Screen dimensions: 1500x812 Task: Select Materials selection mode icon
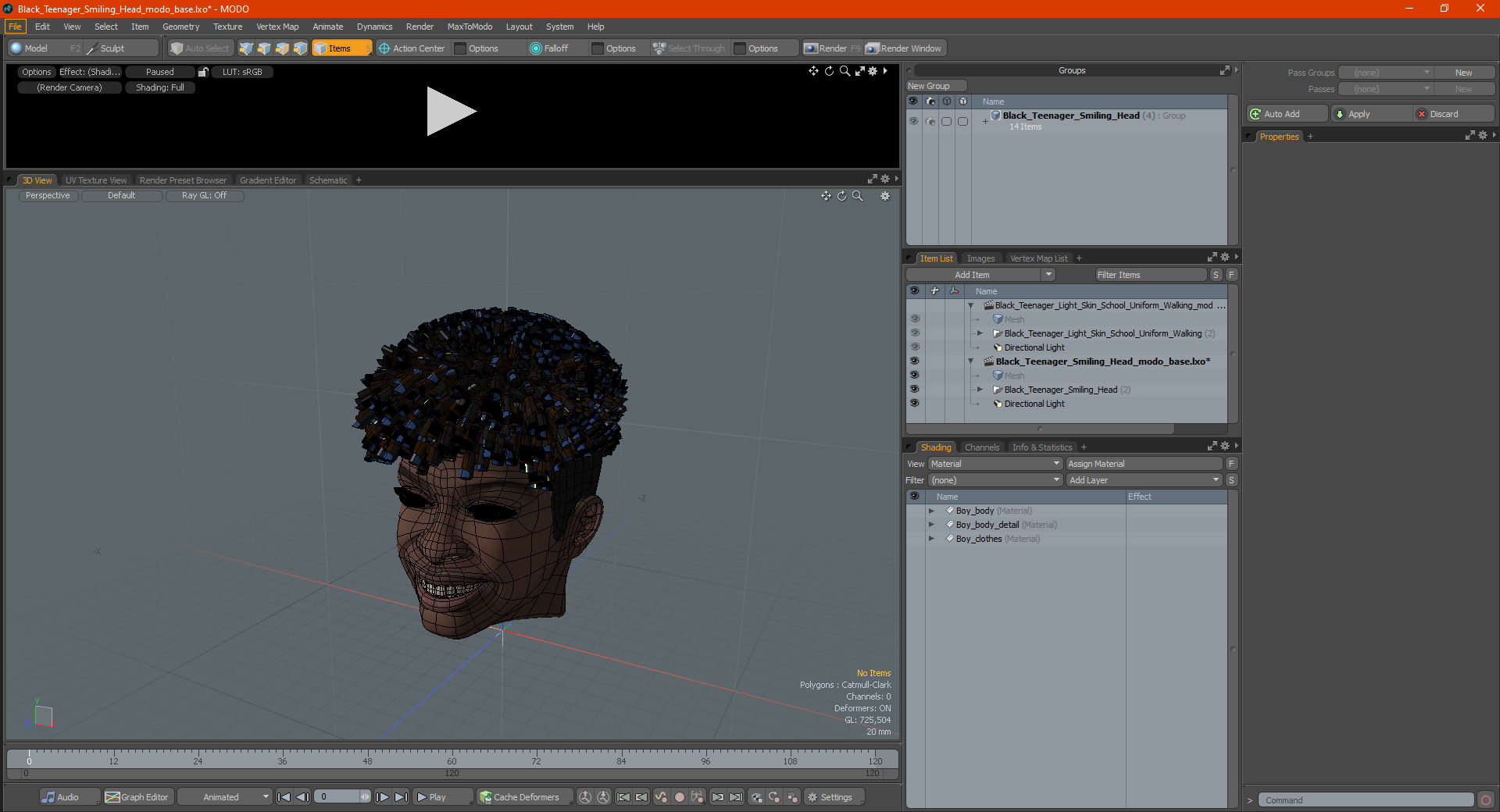[x=300, y=48]
